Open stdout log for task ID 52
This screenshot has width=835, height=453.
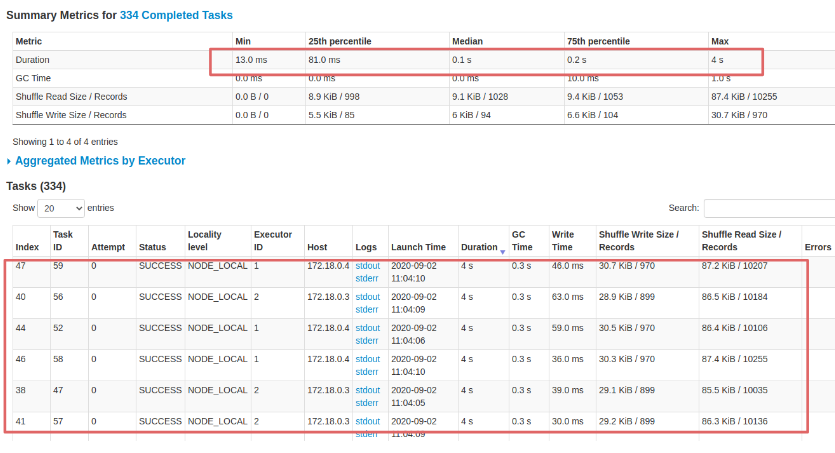click(x=367, y=328)
